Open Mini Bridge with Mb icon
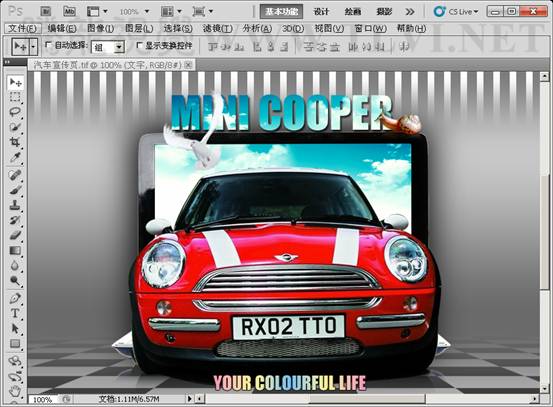 click(69, 12)
